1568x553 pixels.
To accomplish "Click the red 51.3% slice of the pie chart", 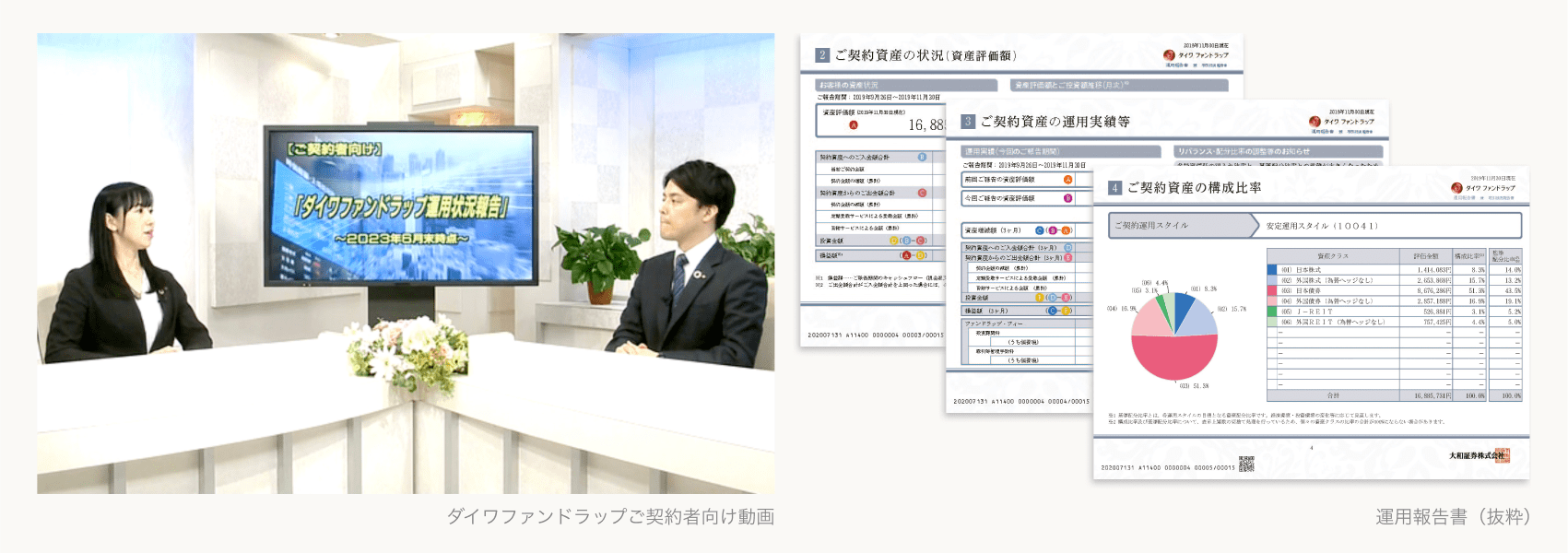I will [1174, 356].
